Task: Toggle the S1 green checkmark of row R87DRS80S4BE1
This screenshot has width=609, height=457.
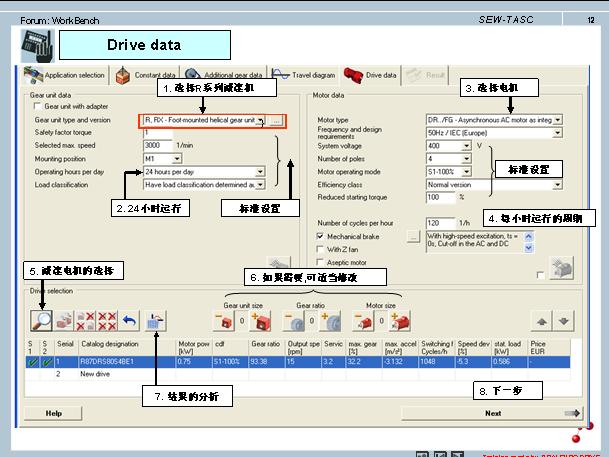Action: coord(33,362)
